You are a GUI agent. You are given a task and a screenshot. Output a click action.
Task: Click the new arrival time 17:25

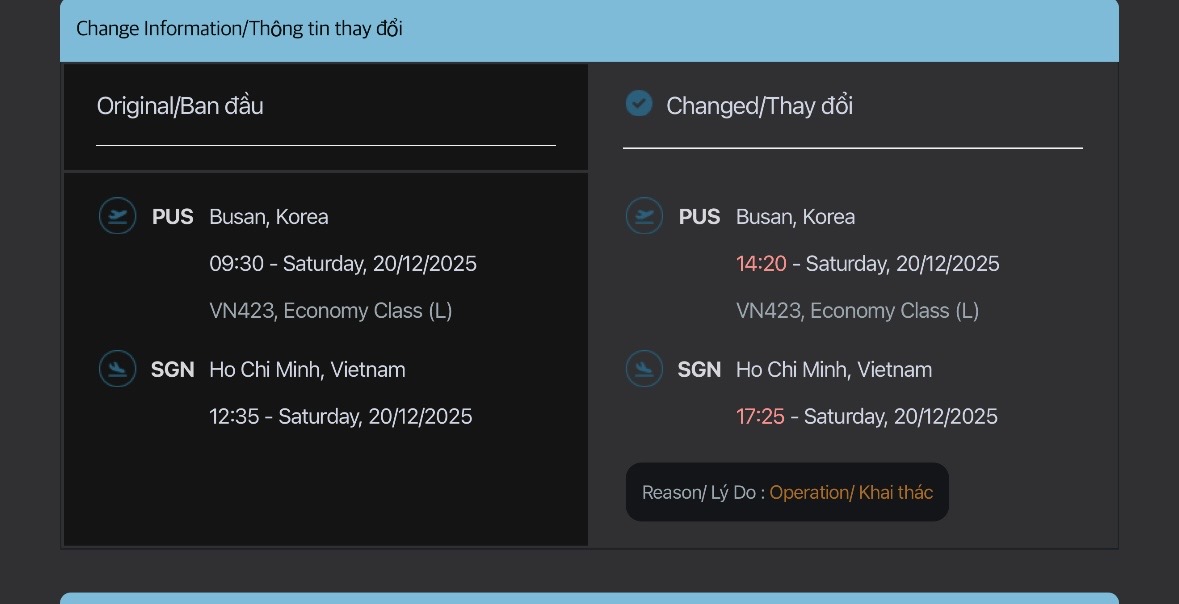point(760,417)
